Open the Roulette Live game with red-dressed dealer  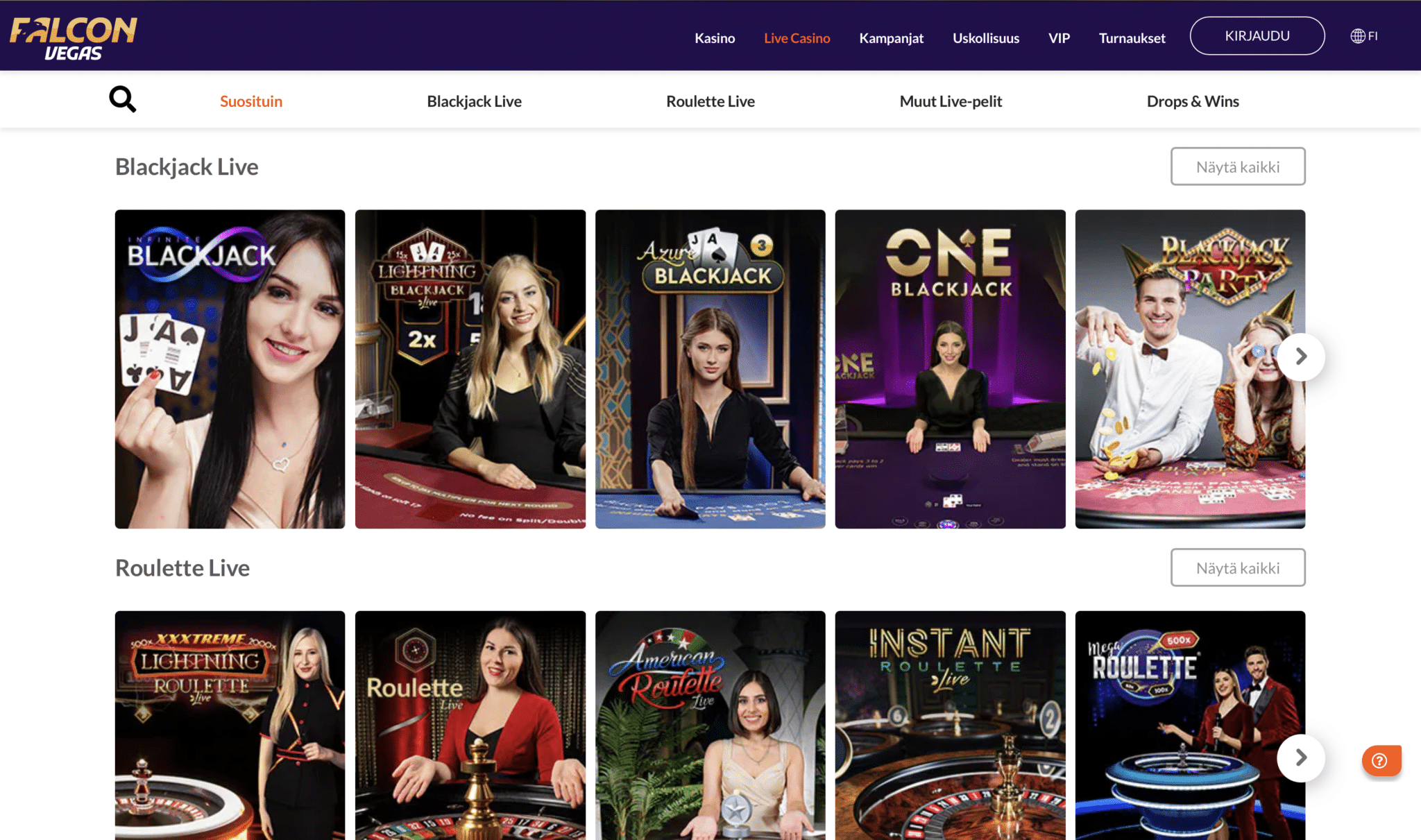point(470,726)
